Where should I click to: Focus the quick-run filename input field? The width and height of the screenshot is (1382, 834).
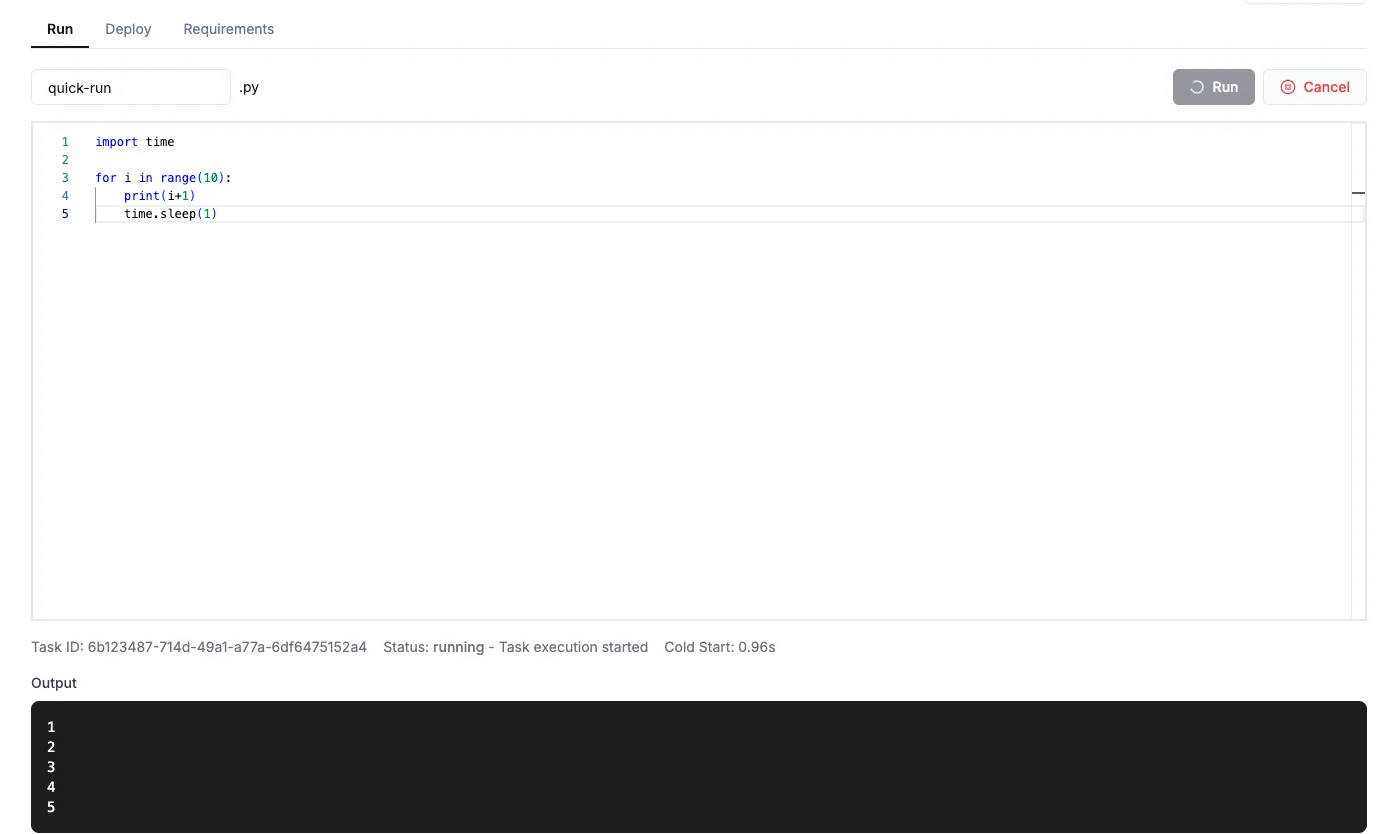coord(131,87)
